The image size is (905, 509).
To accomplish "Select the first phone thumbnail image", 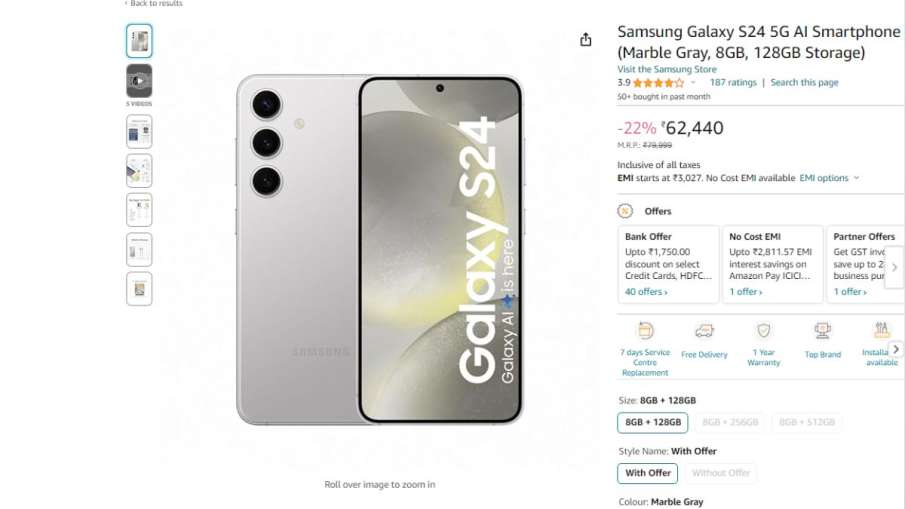I will (139, 41).
